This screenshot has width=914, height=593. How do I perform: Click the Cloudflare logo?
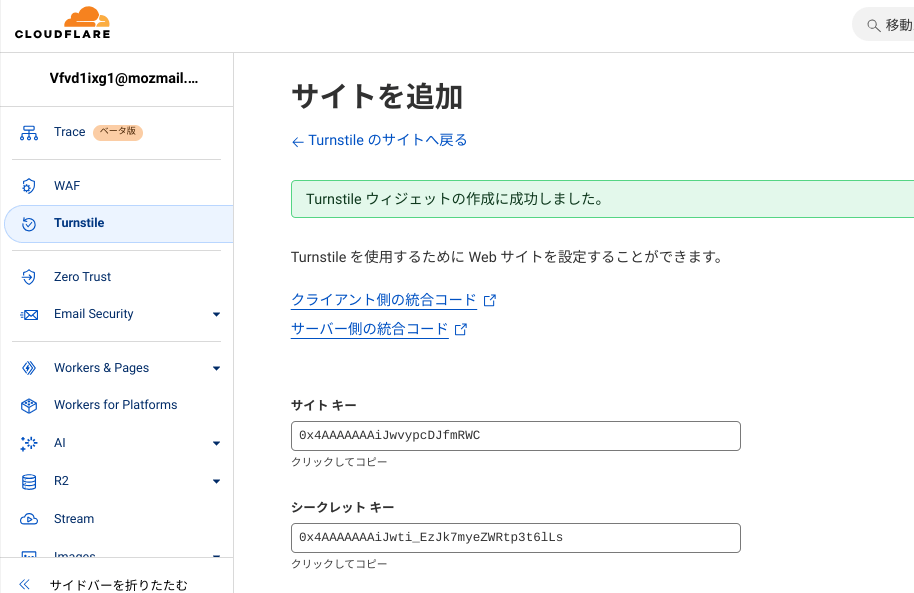pos(62,23)
